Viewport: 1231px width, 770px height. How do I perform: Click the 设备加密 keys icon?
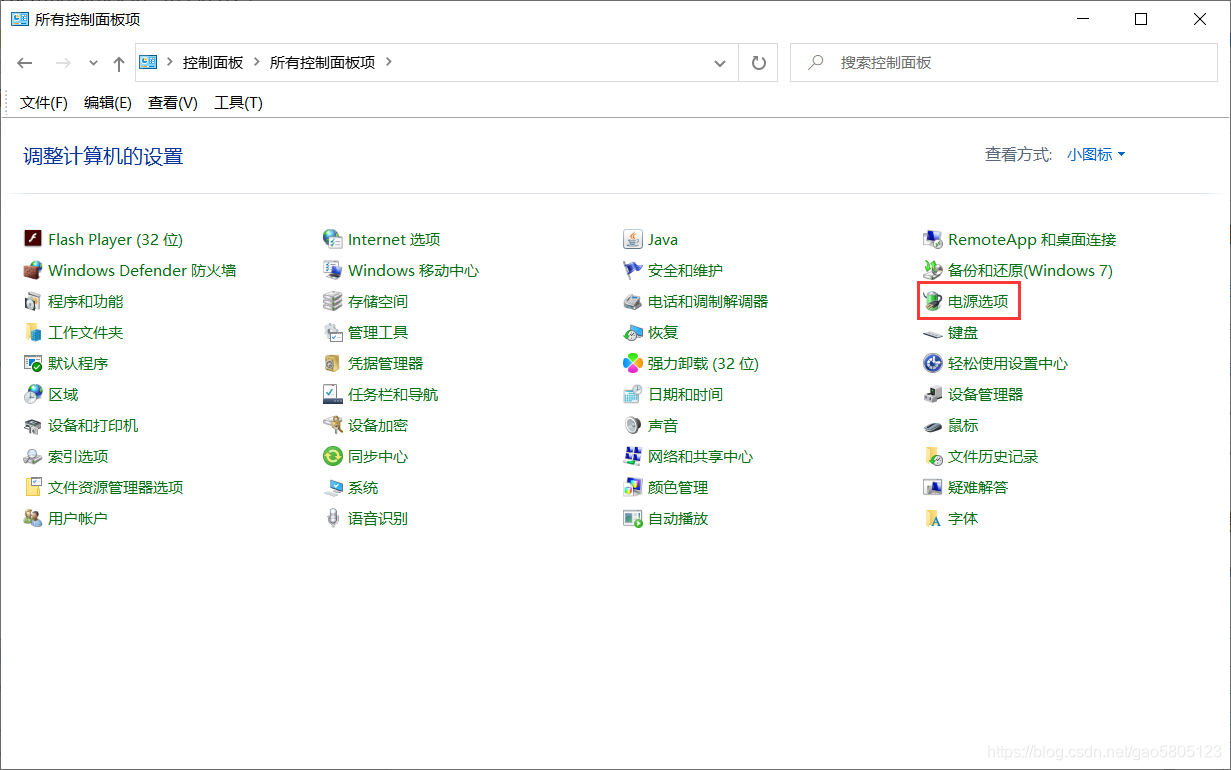click(x=333, y=425)
